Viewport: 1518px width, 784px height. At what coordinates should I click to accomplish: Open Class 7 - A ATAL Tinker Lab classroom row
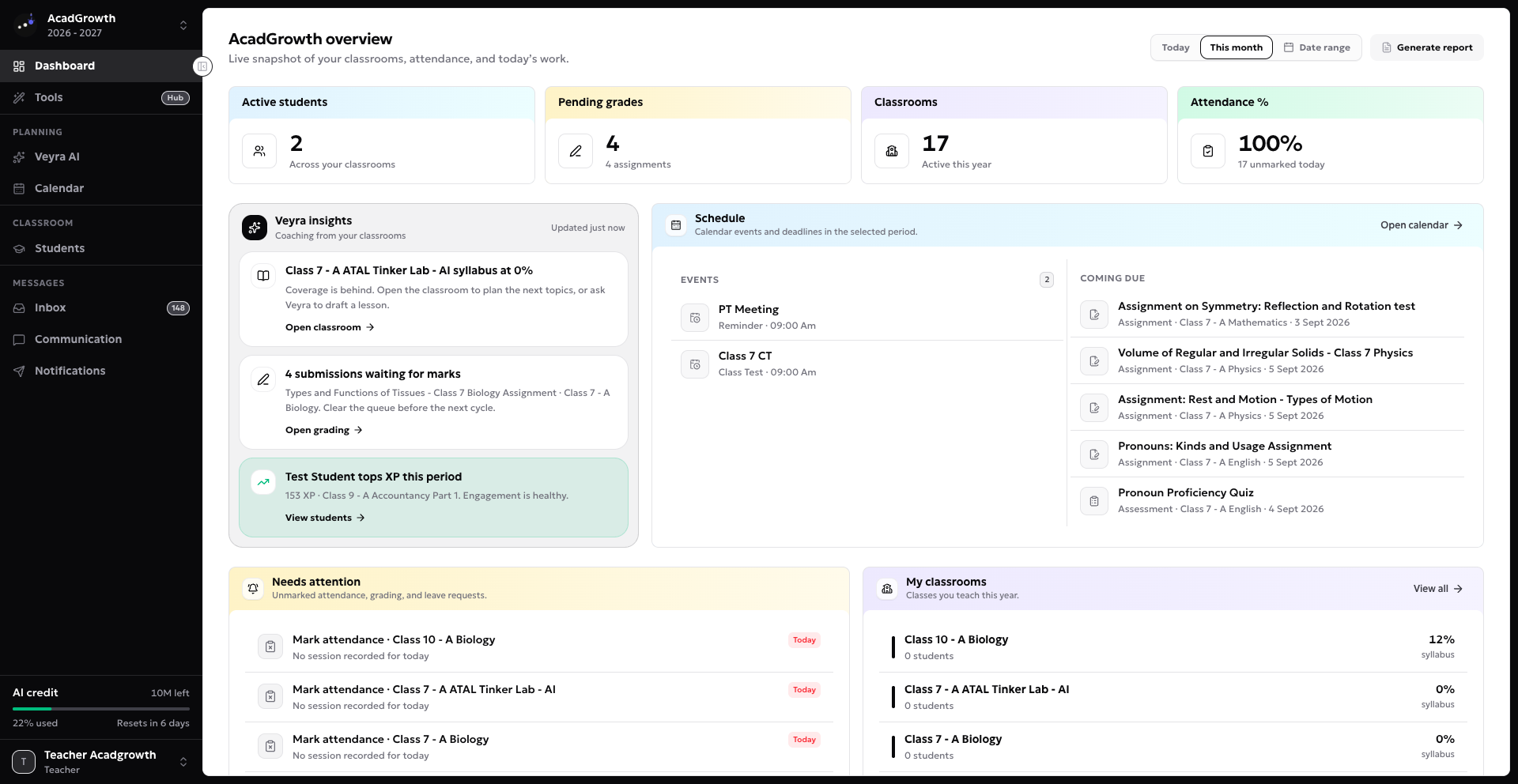tap(1173, 697)
